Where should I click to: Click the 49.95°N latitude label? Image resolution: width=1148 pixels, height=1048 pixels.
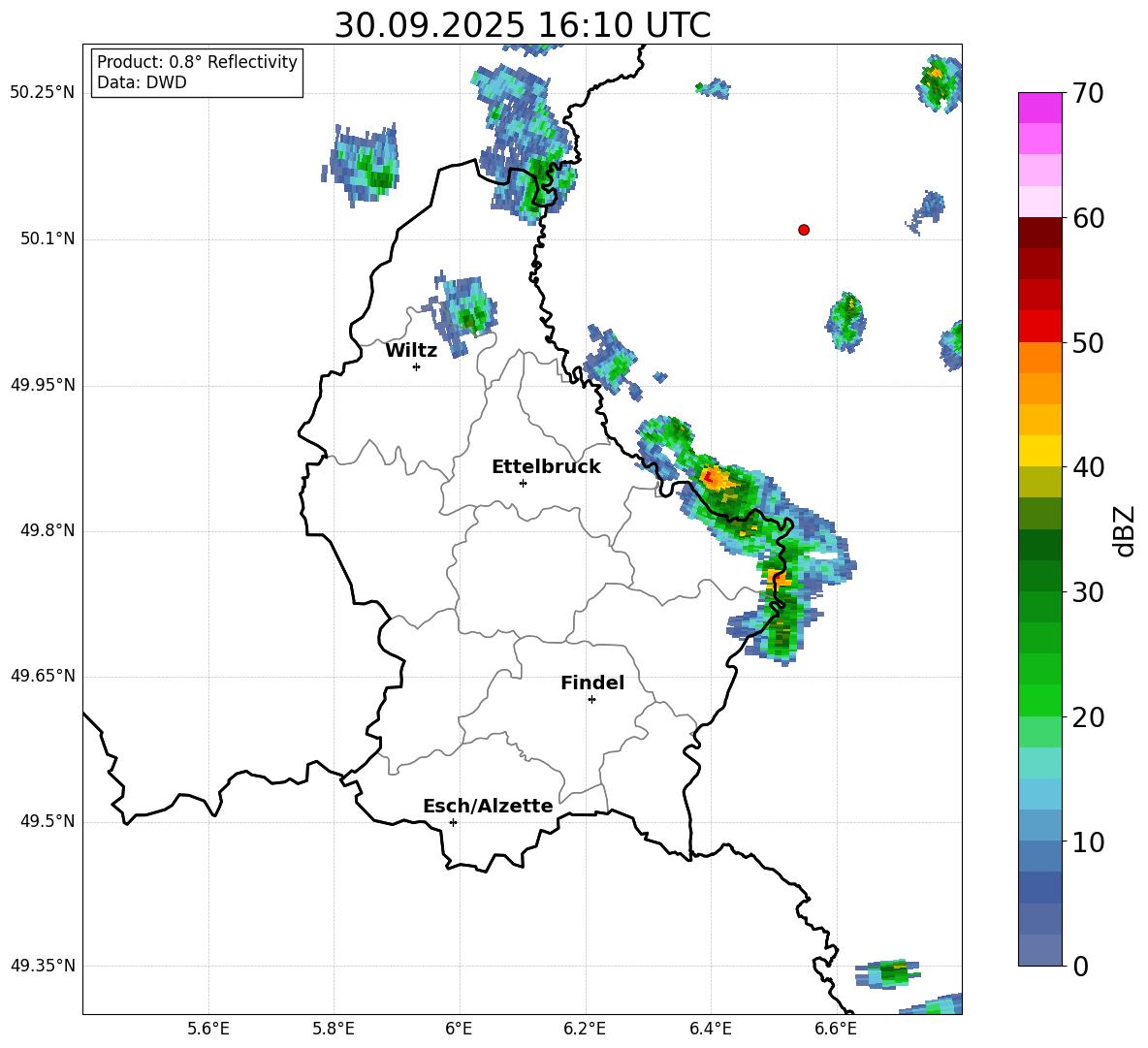tap(43, 385)
